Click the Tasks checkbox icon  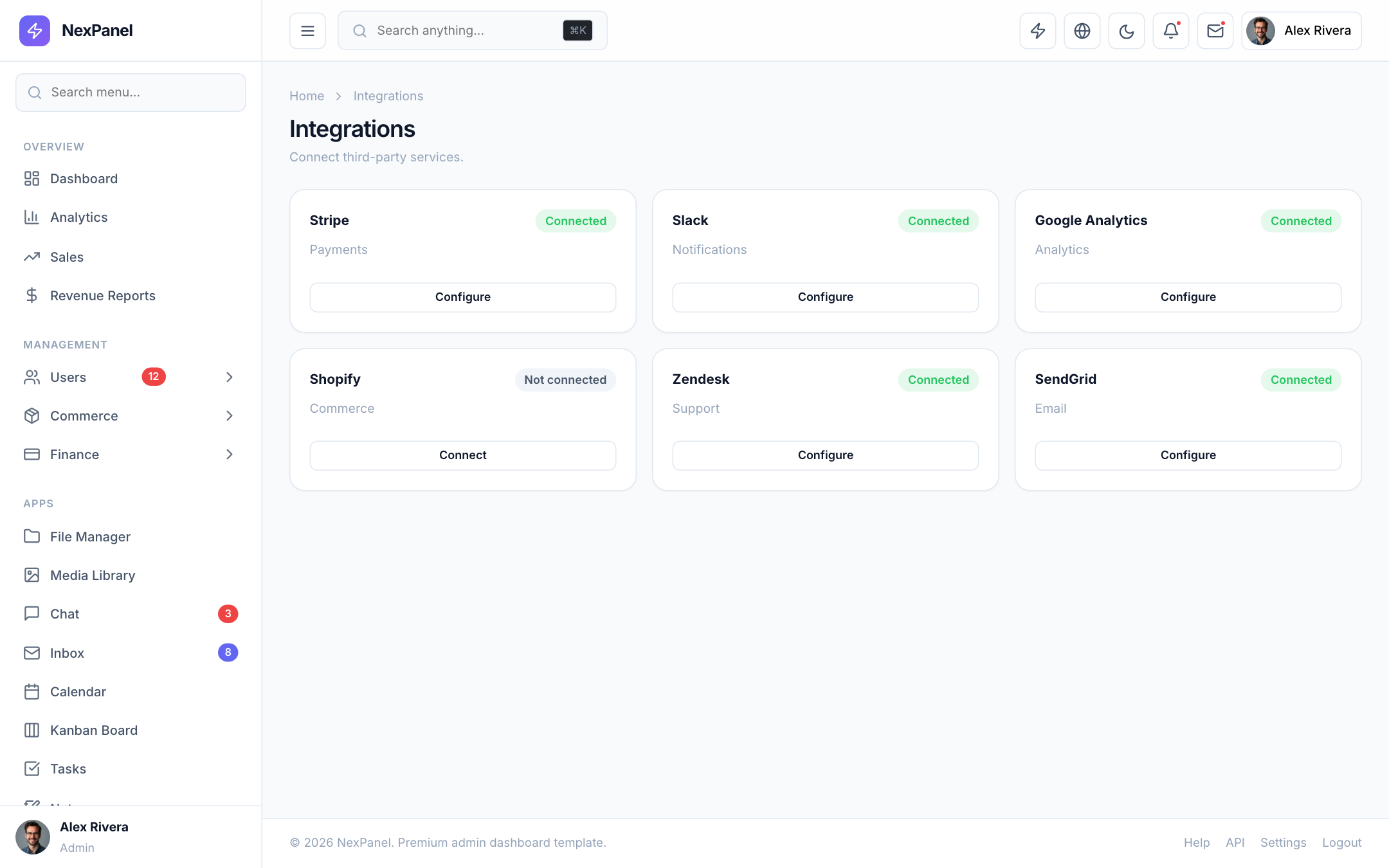tap(32, 768)
